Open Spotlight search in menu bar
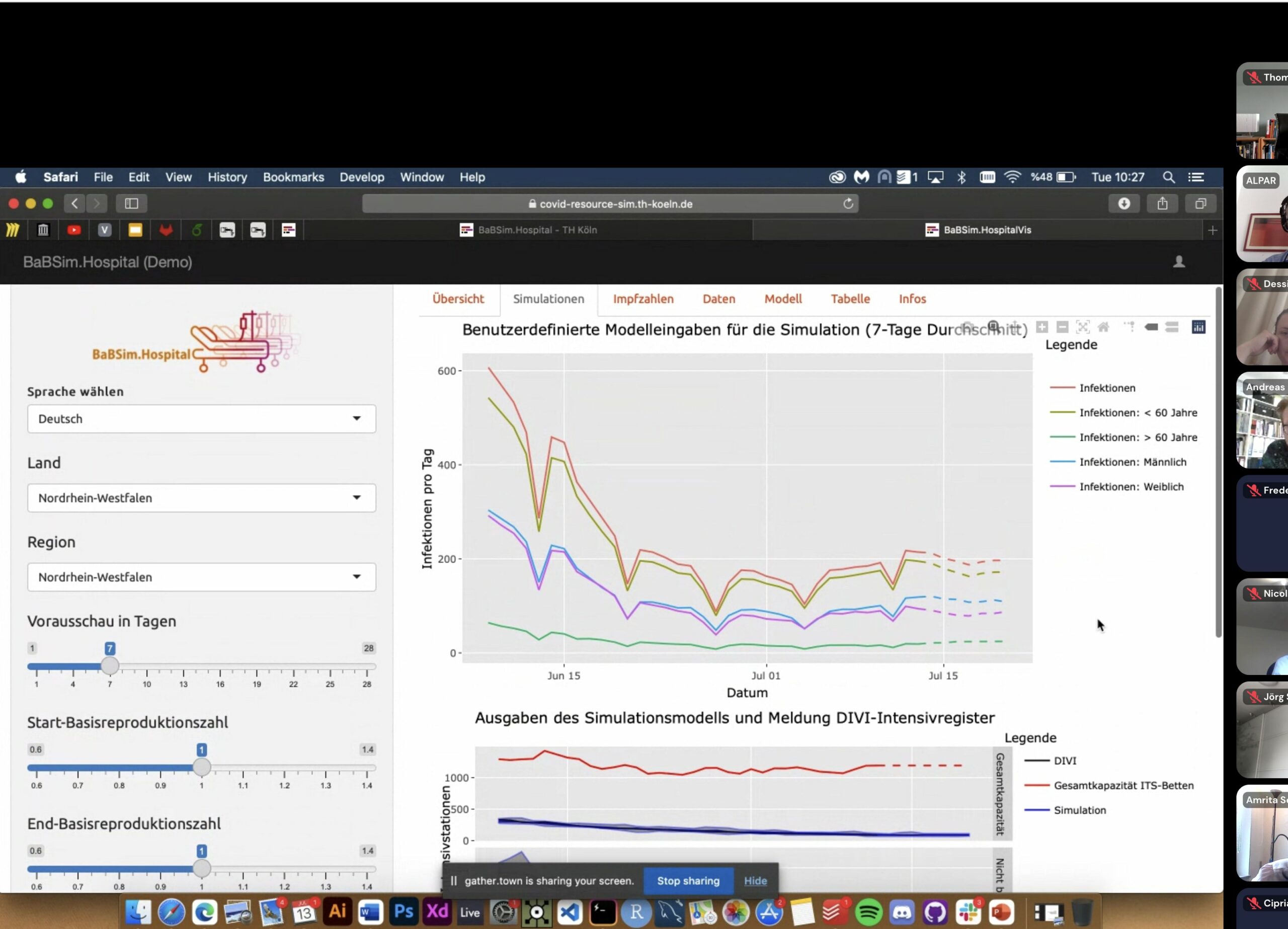 coord(1168,177)
